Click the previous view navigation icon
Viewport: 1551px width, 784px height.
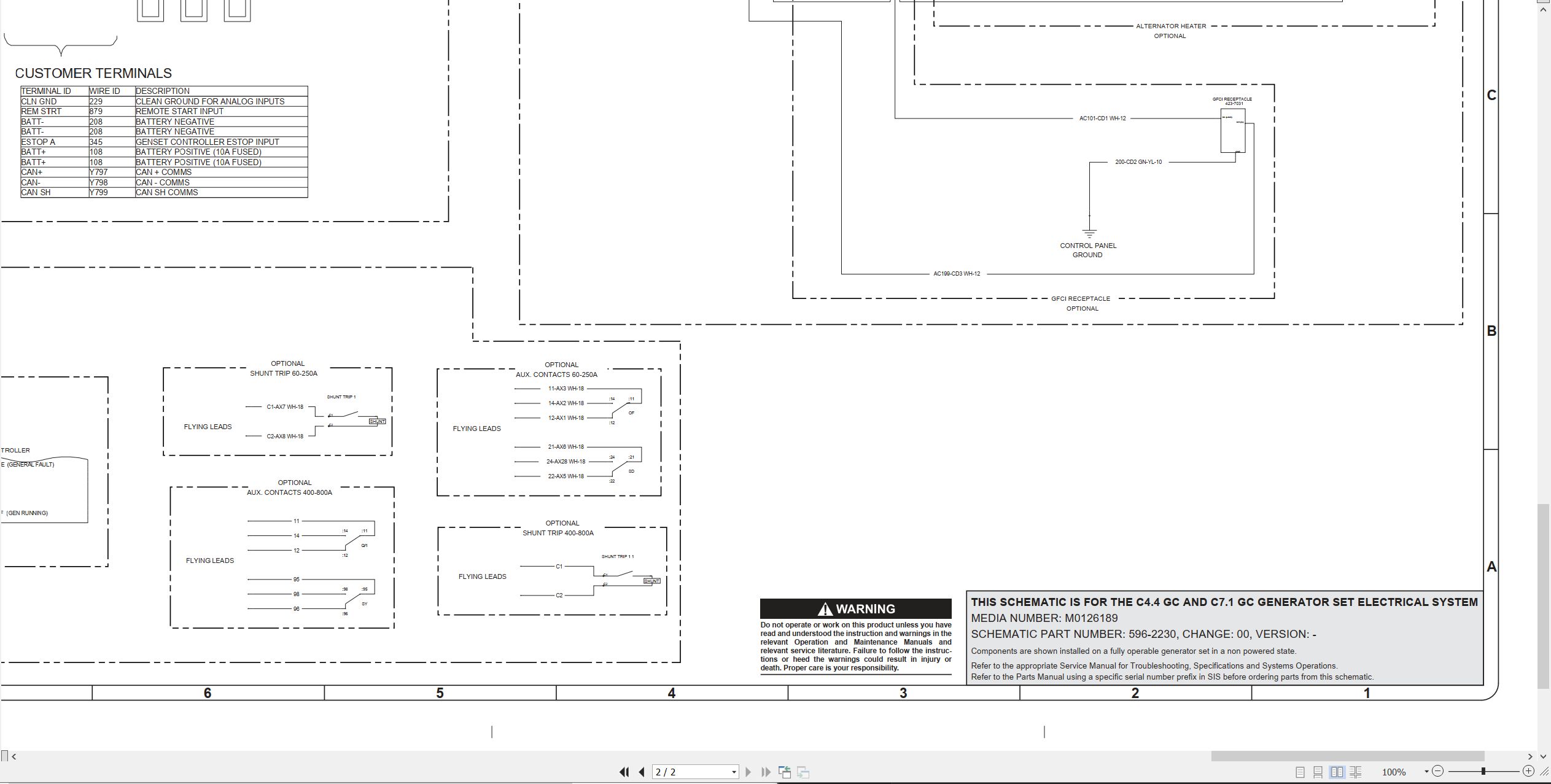[785, 772]
